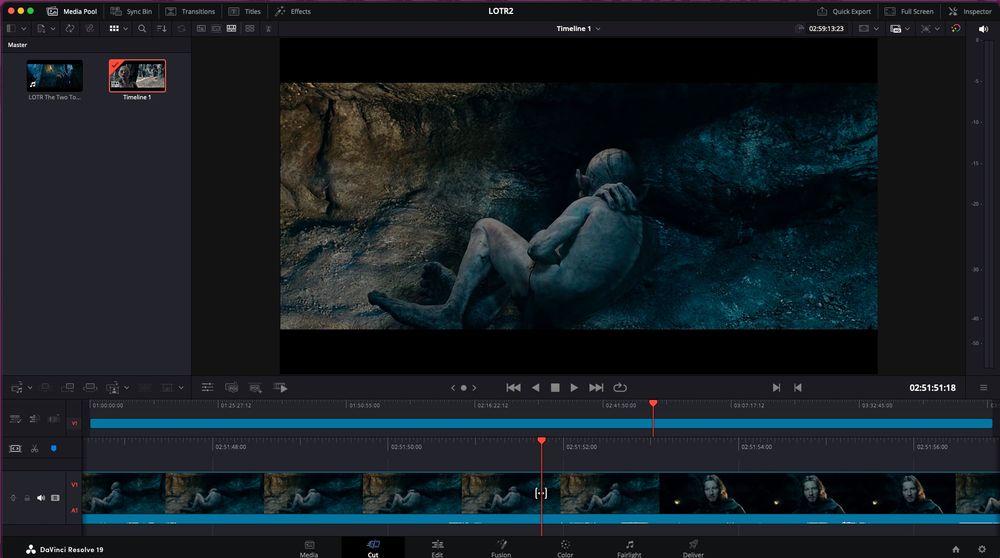Switch to the Color page
The height and width of the screenshot is (558, 1000).
565,548
